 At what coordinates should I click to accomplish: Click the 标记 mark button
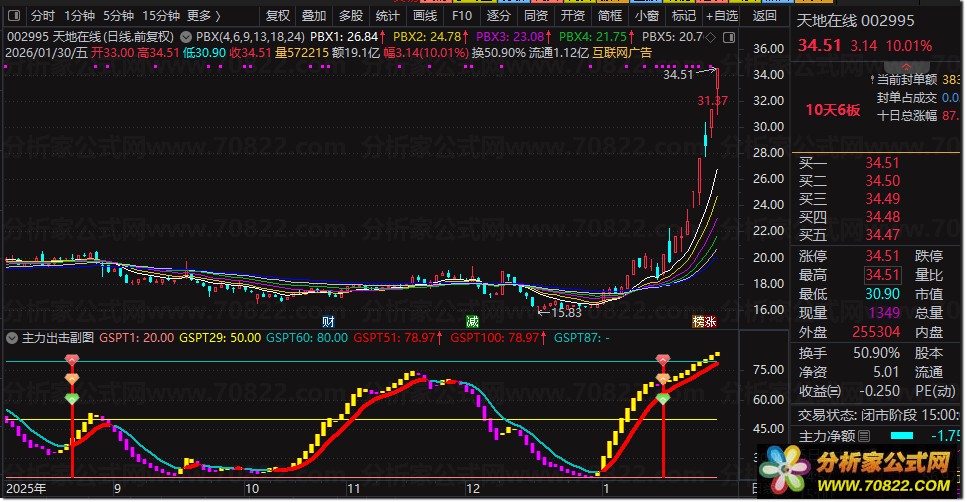(683, 15)
